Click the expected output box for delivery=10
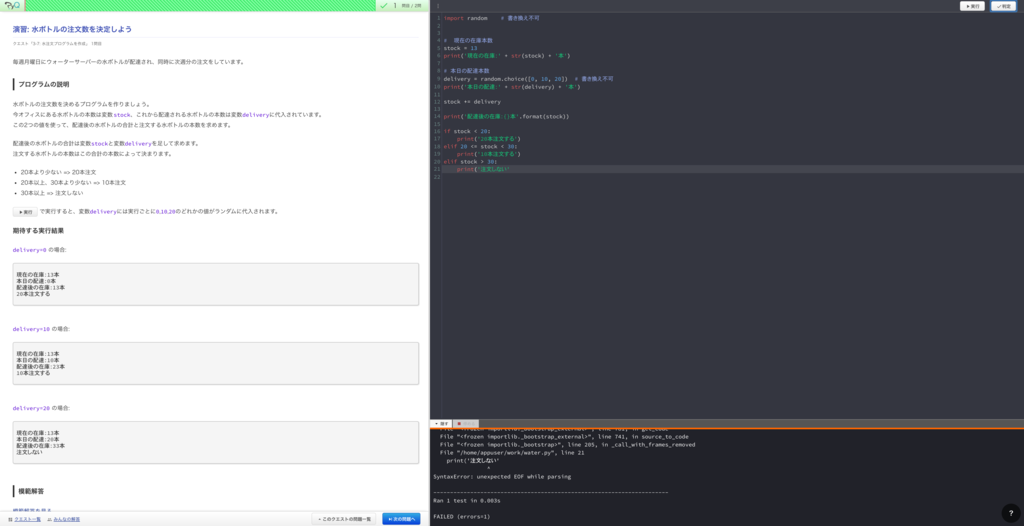 click(x=216, y=363)
